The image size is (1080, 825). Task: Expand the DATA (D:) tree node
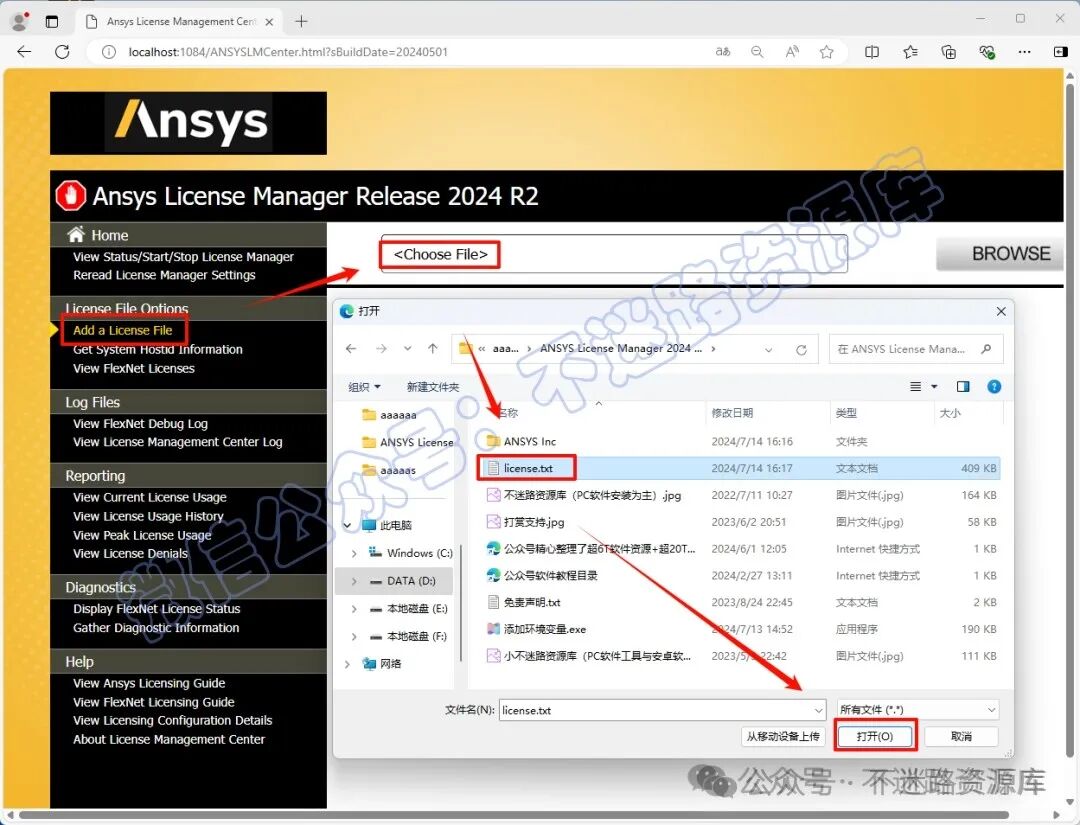(x=354, y=581)
